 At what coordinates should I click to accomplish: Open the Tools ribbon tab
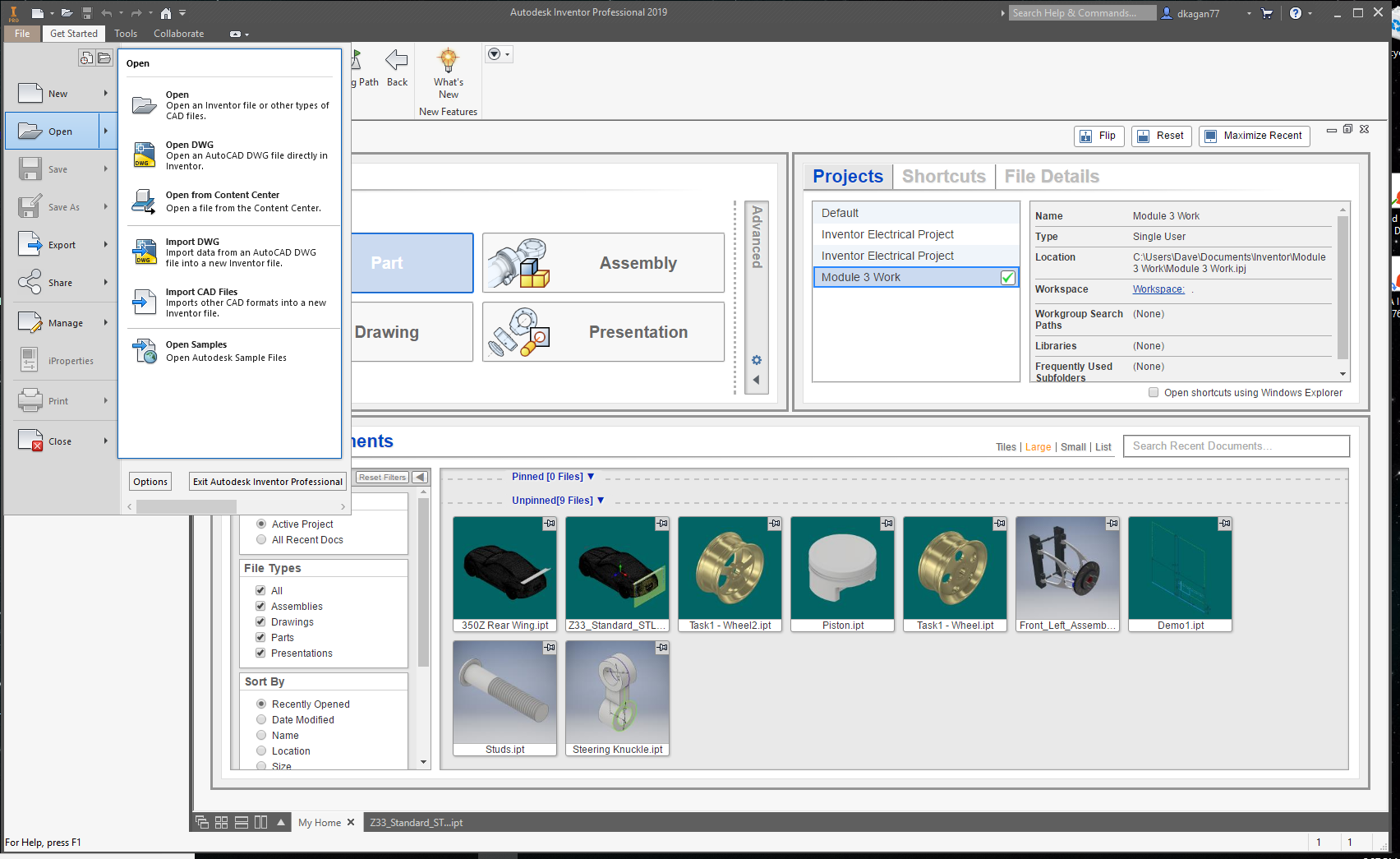coord(126,33)
